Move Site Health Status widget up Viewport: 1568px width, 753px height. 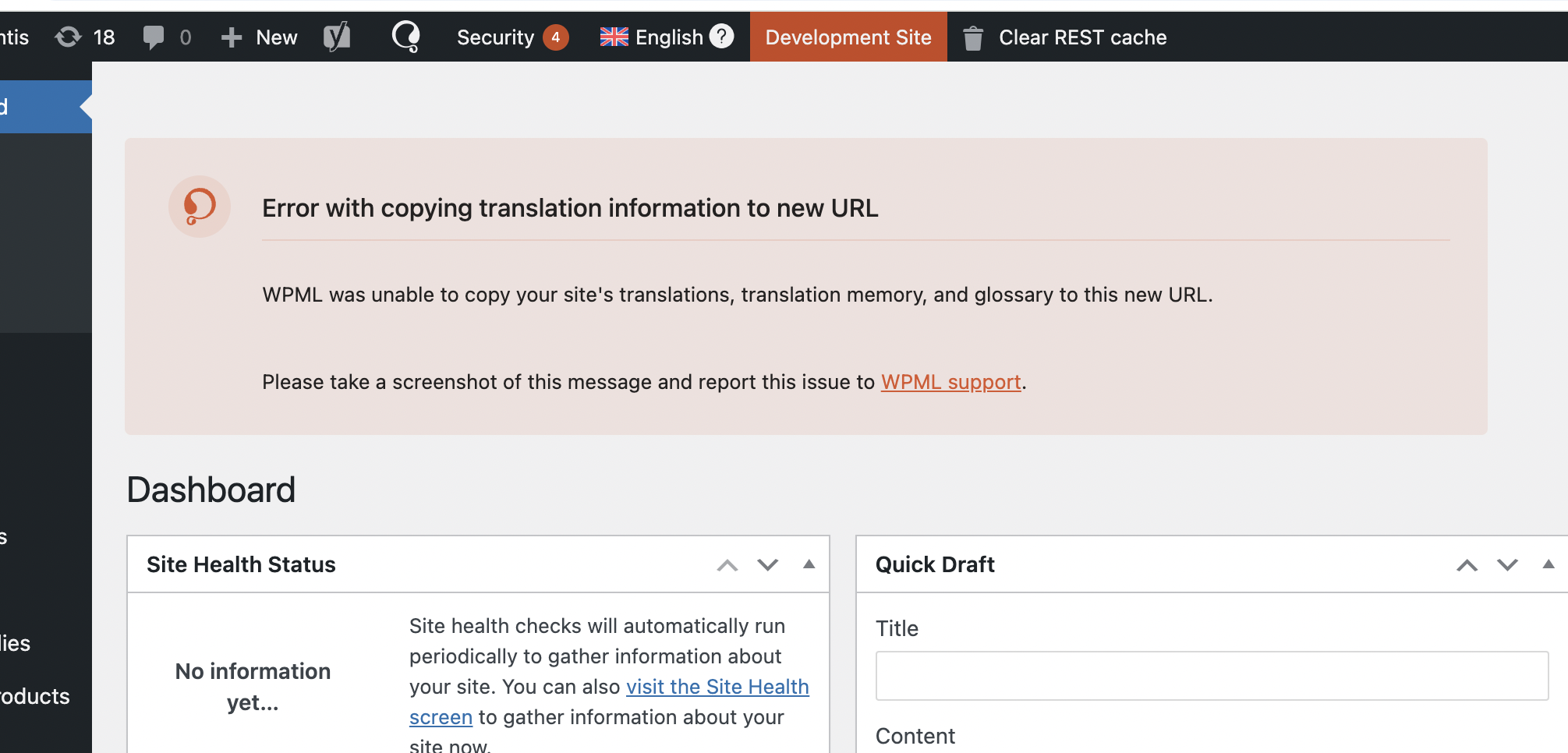point(727,565)
